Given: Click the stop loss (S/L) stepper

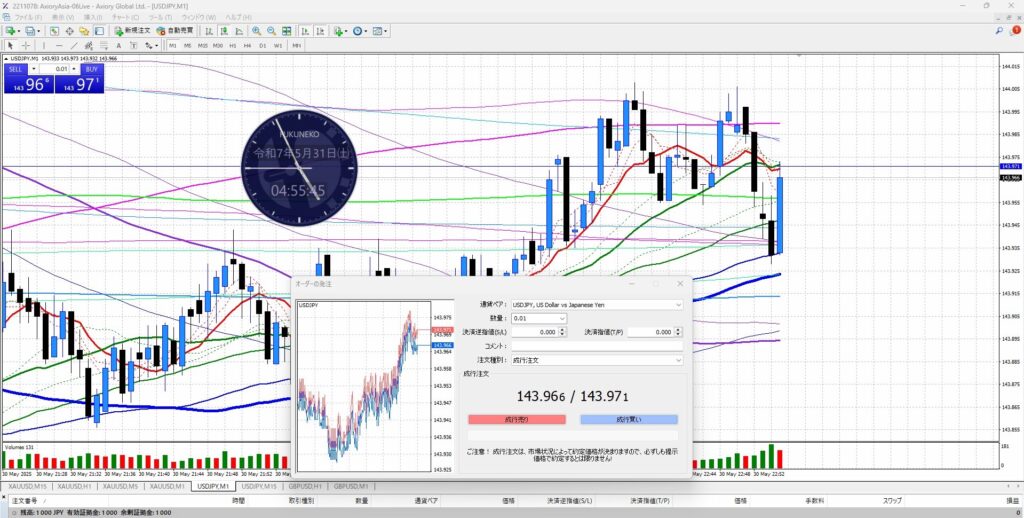Looking at the screenshot, I should (x=564, y=332).
